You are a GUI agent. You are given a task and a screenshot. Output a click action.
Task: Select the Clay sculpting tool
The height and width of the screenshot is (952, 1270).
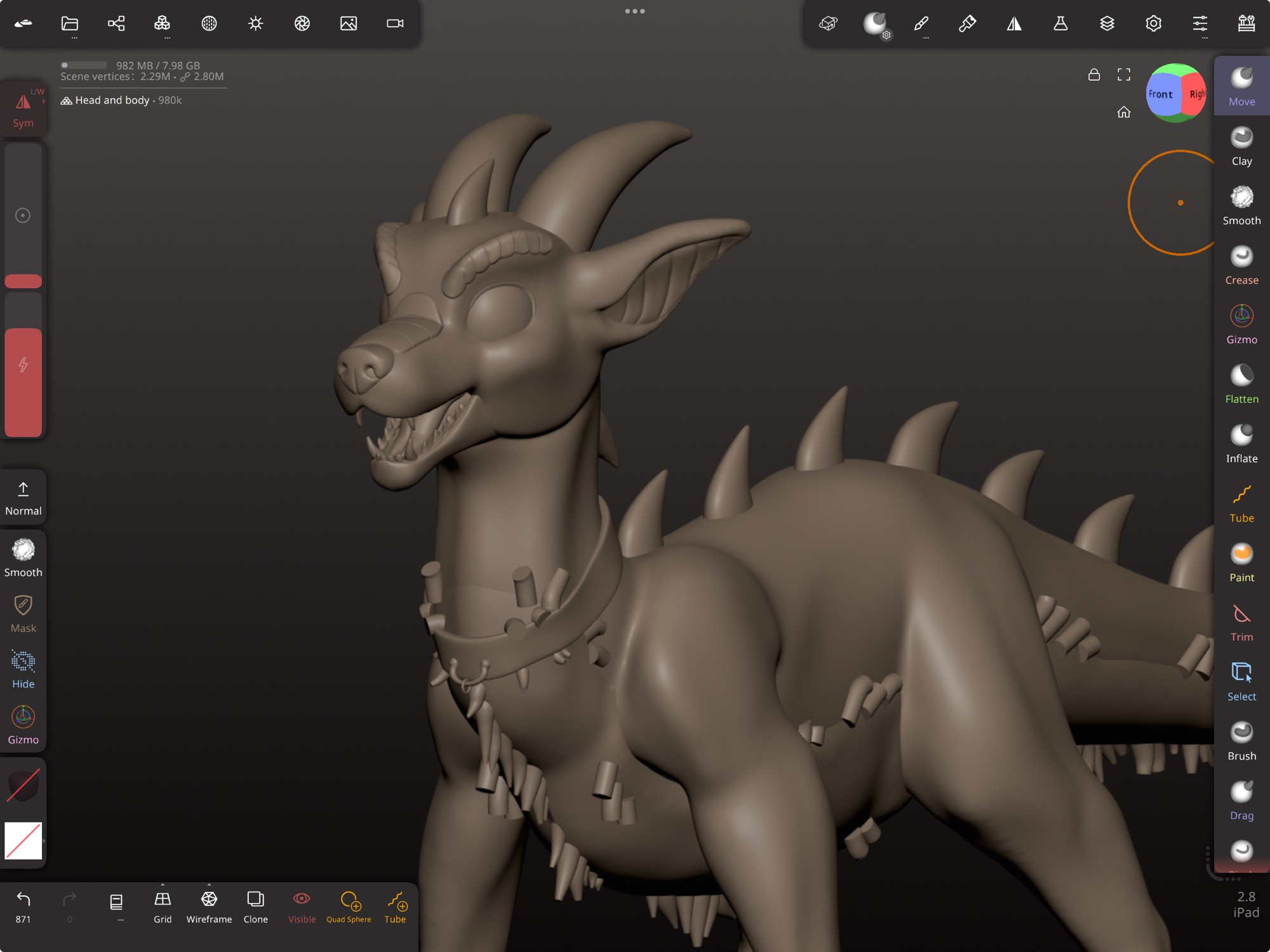click(x=1241, y=145)
